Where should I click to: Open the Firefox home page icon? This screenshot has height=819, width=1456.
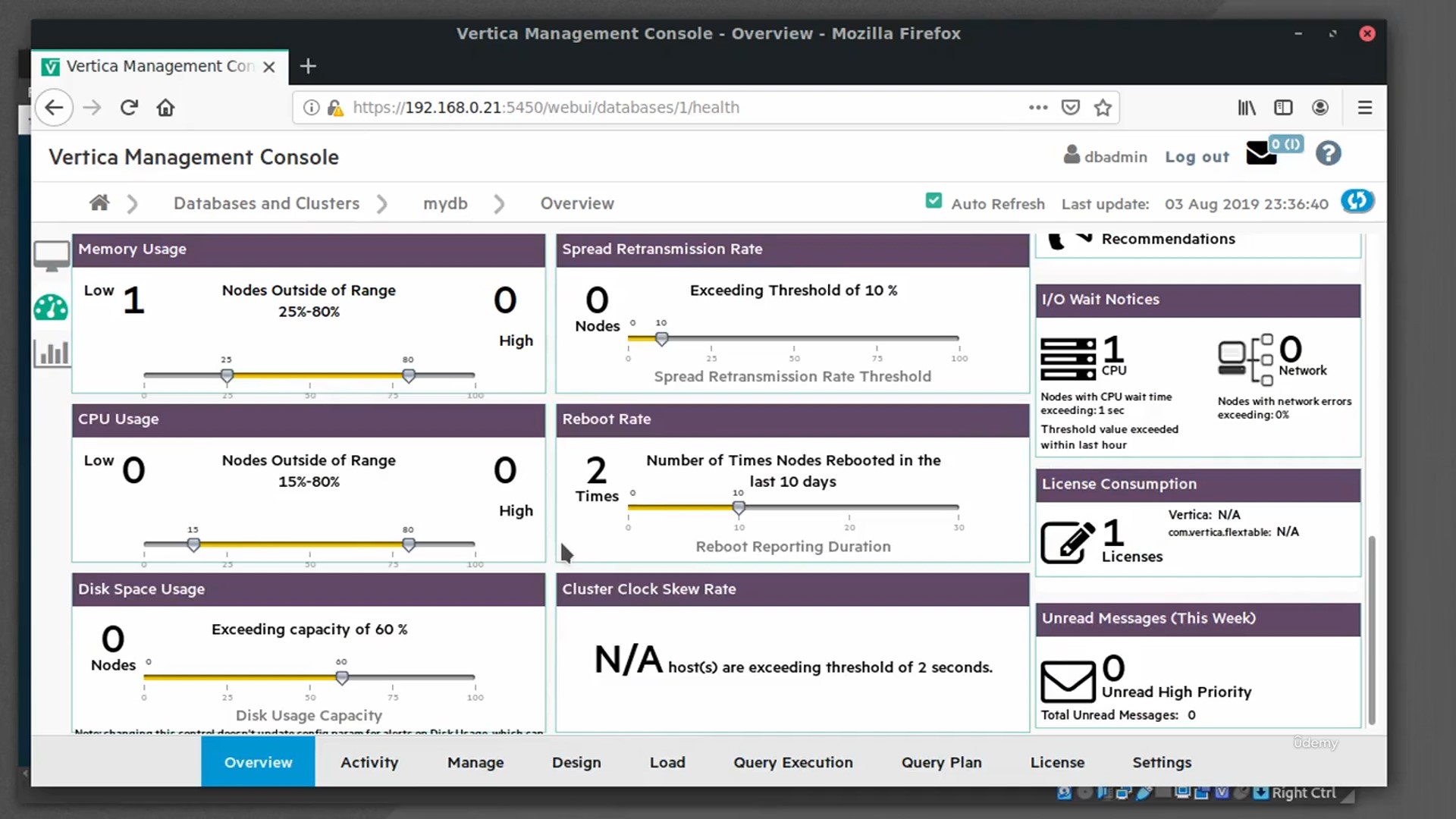point(165,108)
